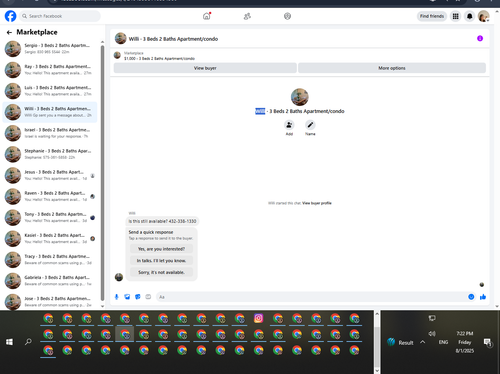500x374 pixels.
Task: Open the Raven conversation
Action: (50, 196)
